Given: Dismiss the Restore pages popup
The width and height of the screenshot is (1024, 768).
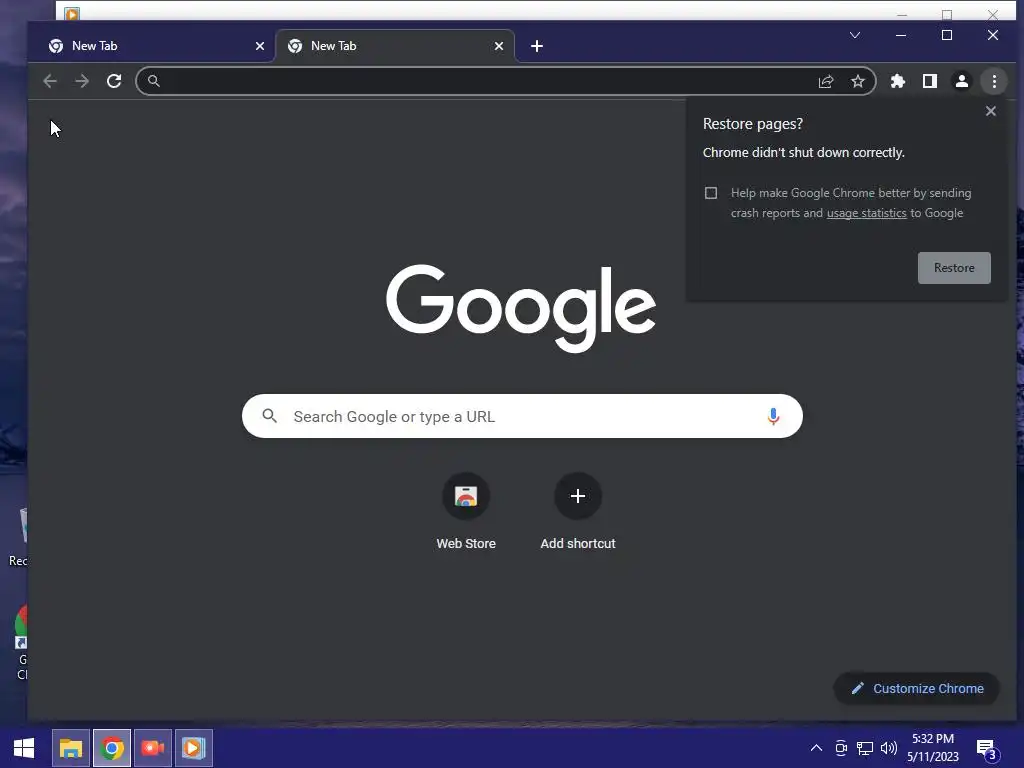Looking at the screenshot, I should (x=991, y=111).
